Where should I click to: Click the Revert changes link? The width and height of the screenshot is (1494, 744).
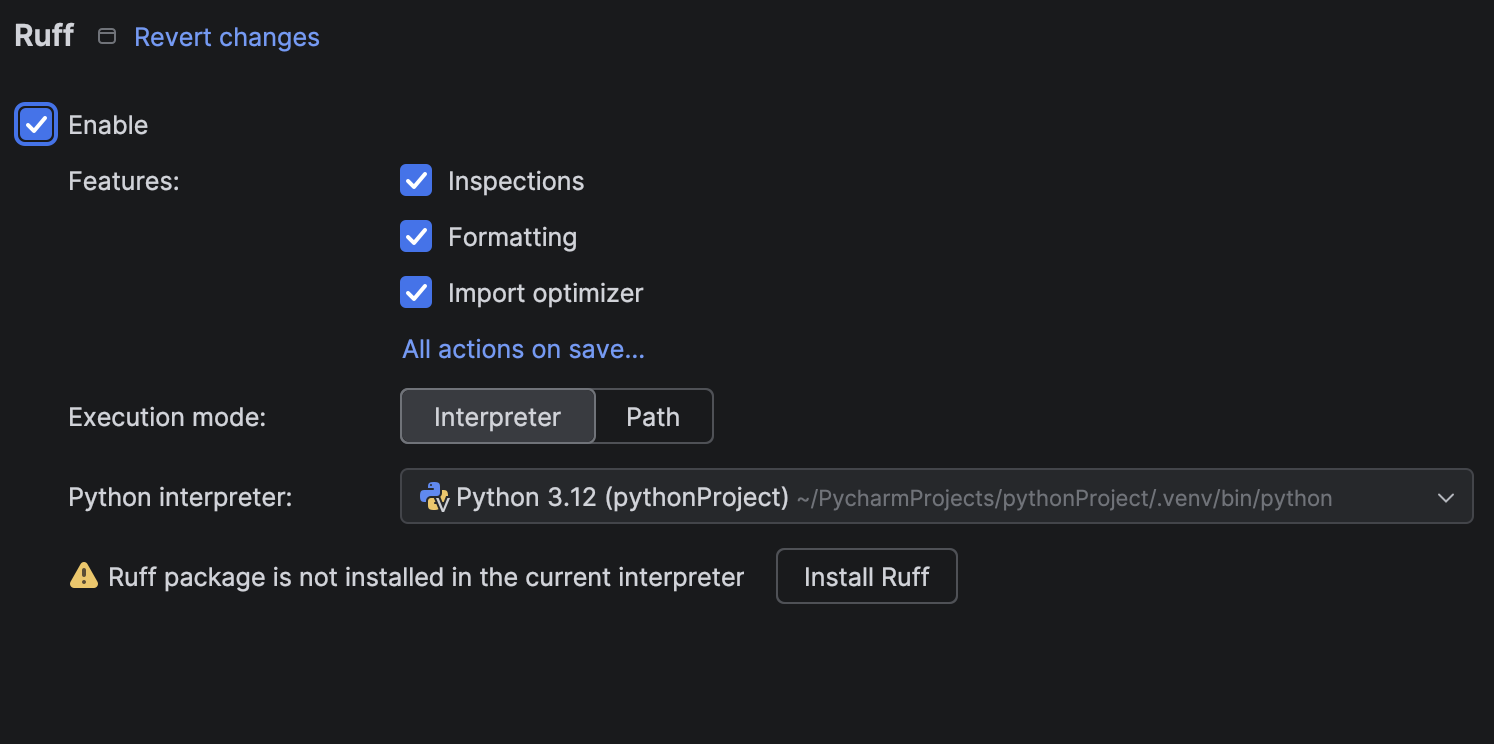coord(226,37)
